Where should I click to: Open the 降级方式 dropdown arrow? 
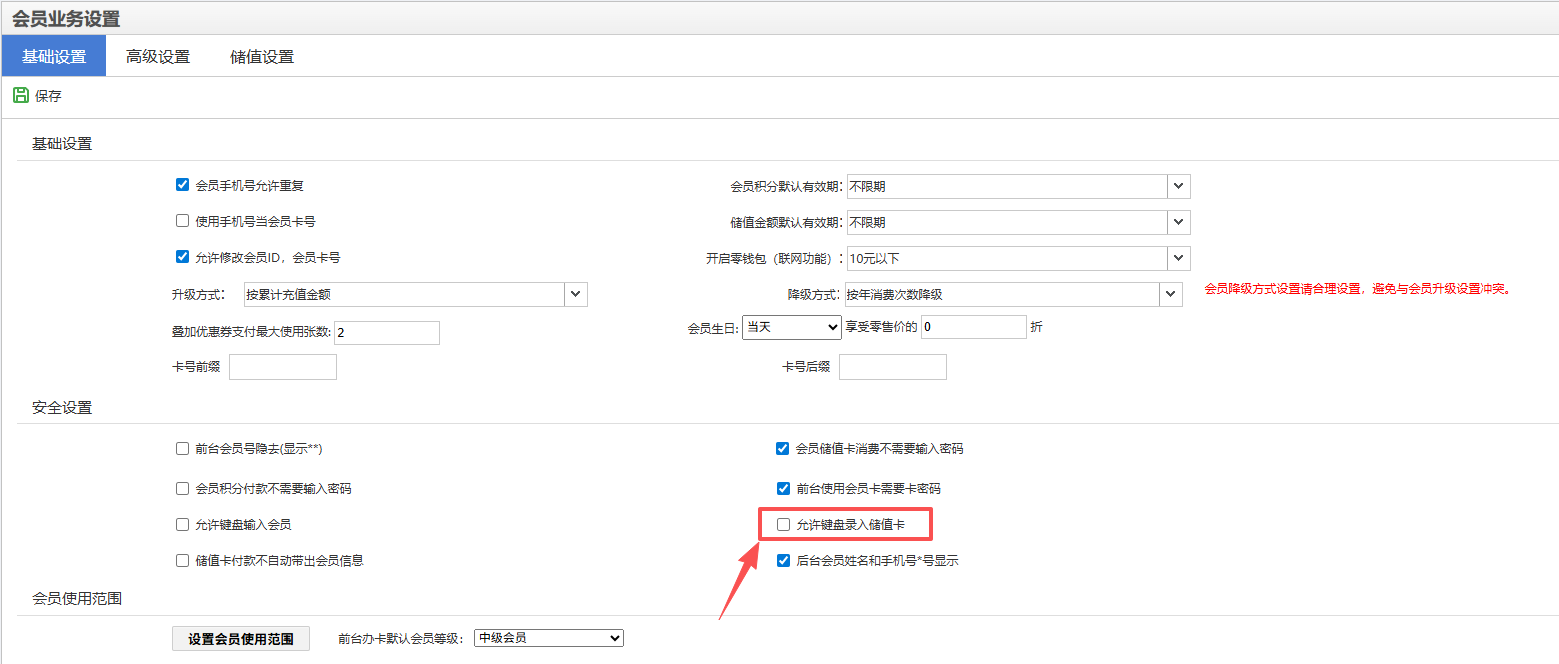[x=1172, y=294]
